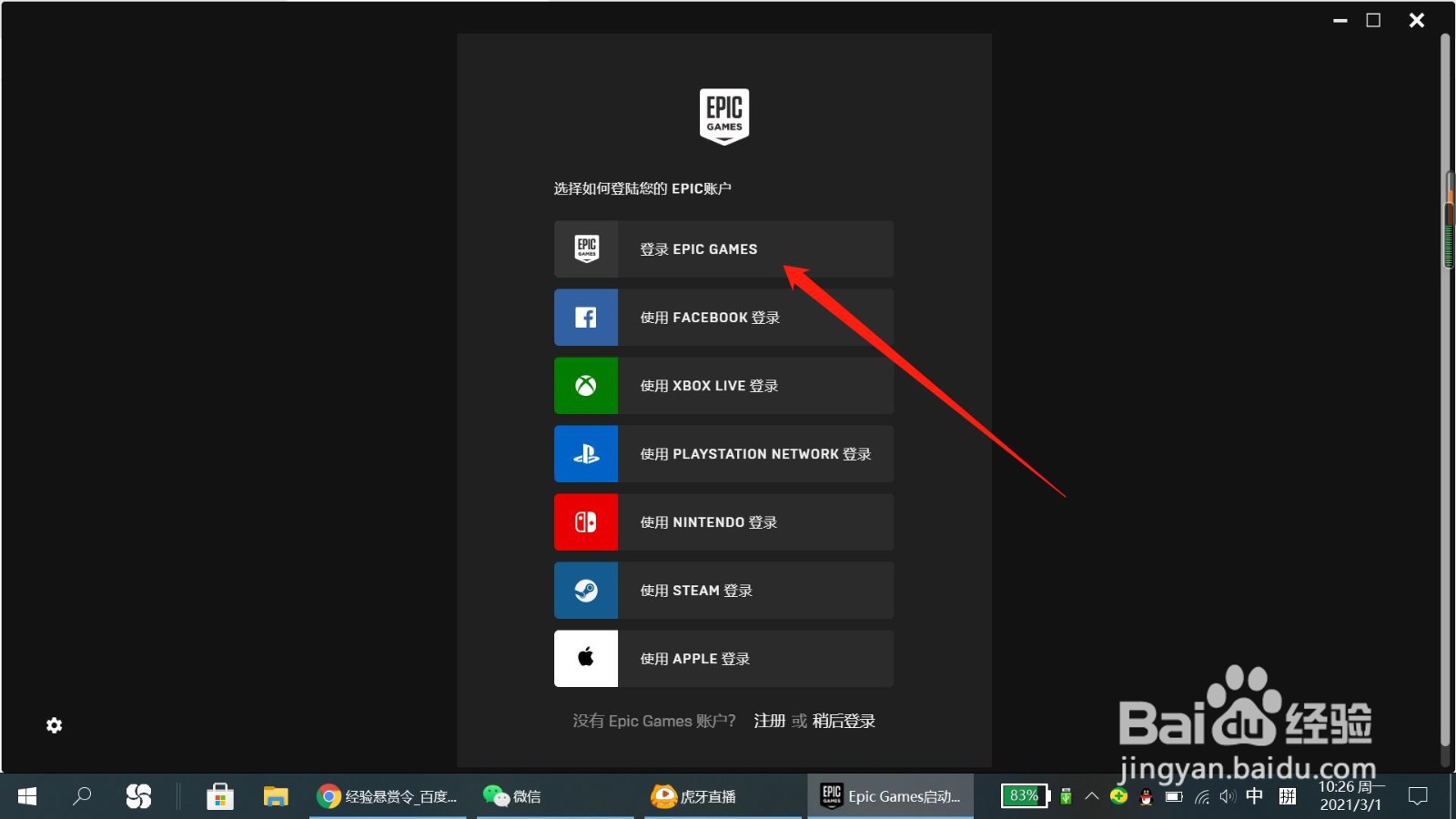Click the IME grid keyboard icon
The image size is (1456, 819).
point(1288,796)
